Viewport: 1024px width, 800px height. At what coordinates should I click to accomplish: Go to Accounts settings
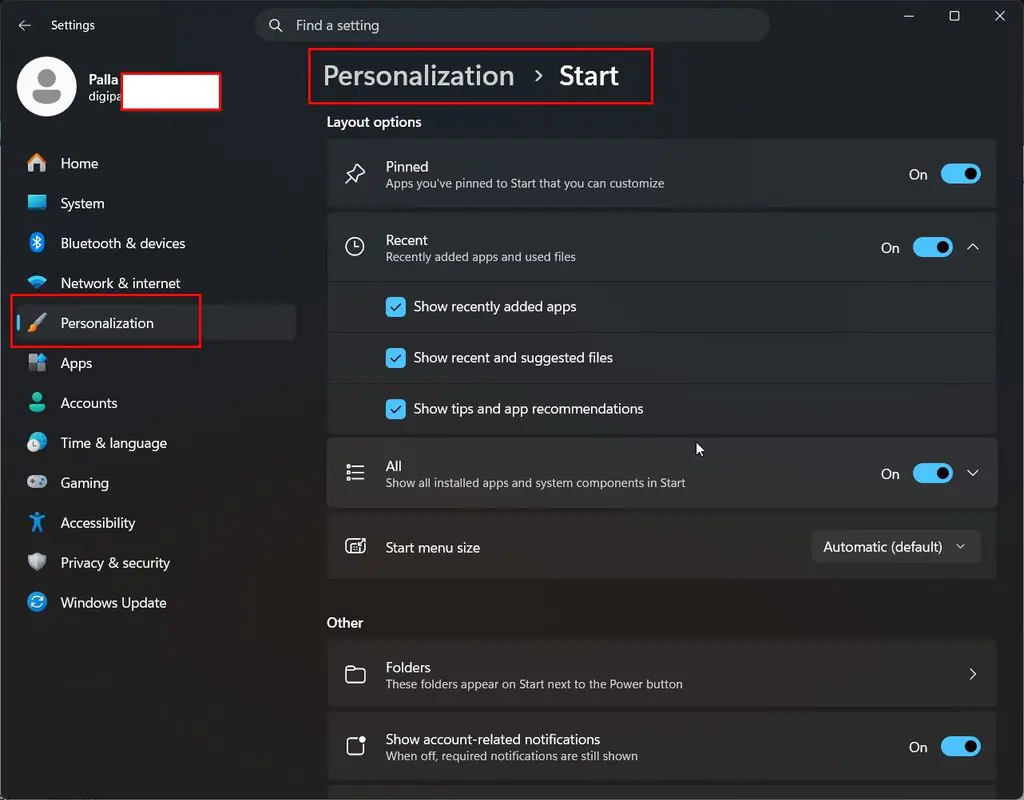coord(155,403)
